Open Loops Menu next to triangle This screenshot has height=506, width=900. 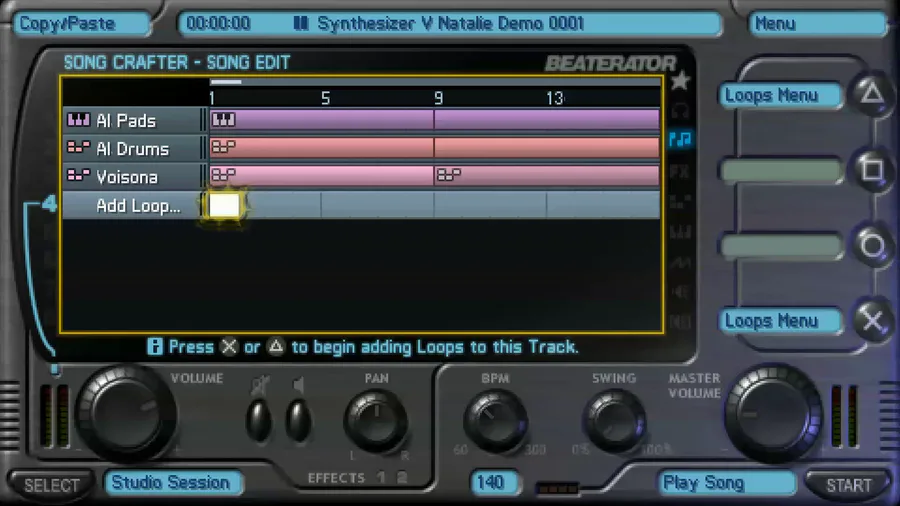(x=781, y=95)
